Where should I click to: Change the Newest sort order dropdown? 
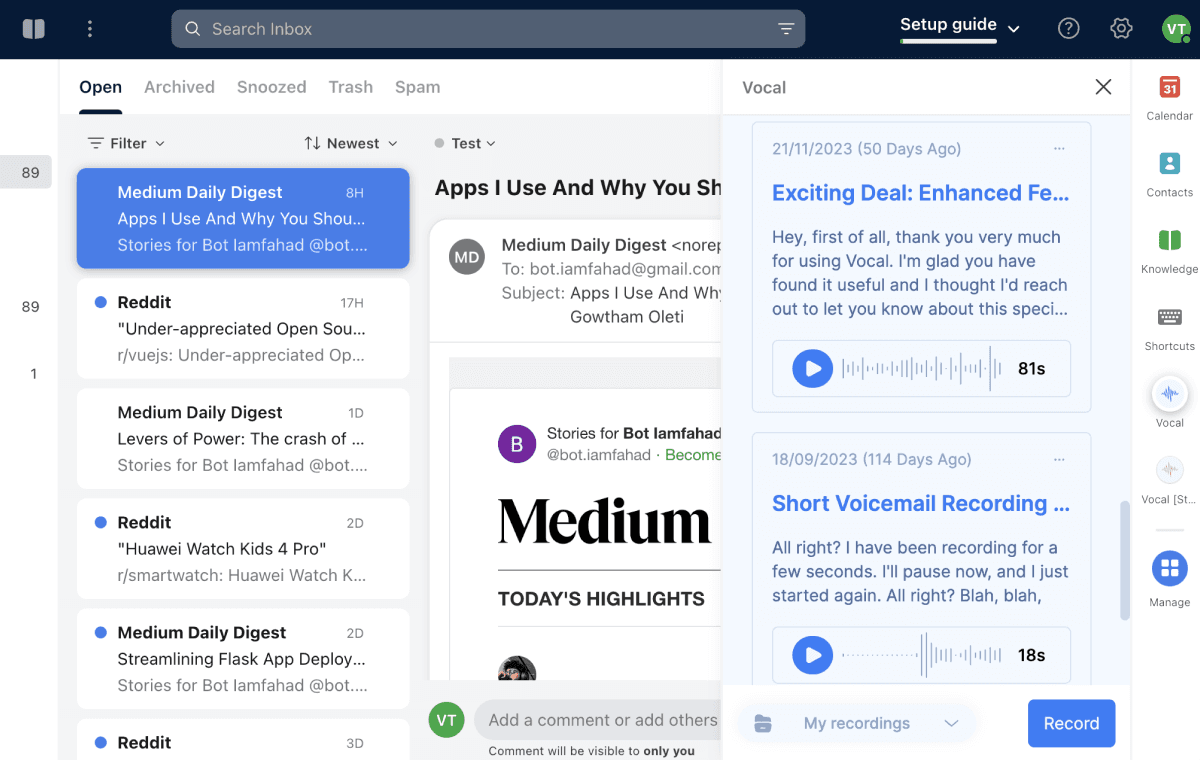pos(351,143)
